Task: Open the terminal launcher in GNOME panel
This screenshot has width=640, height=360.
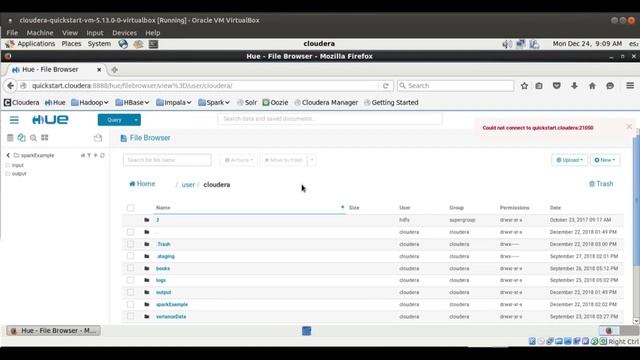Action: (153, 44)
